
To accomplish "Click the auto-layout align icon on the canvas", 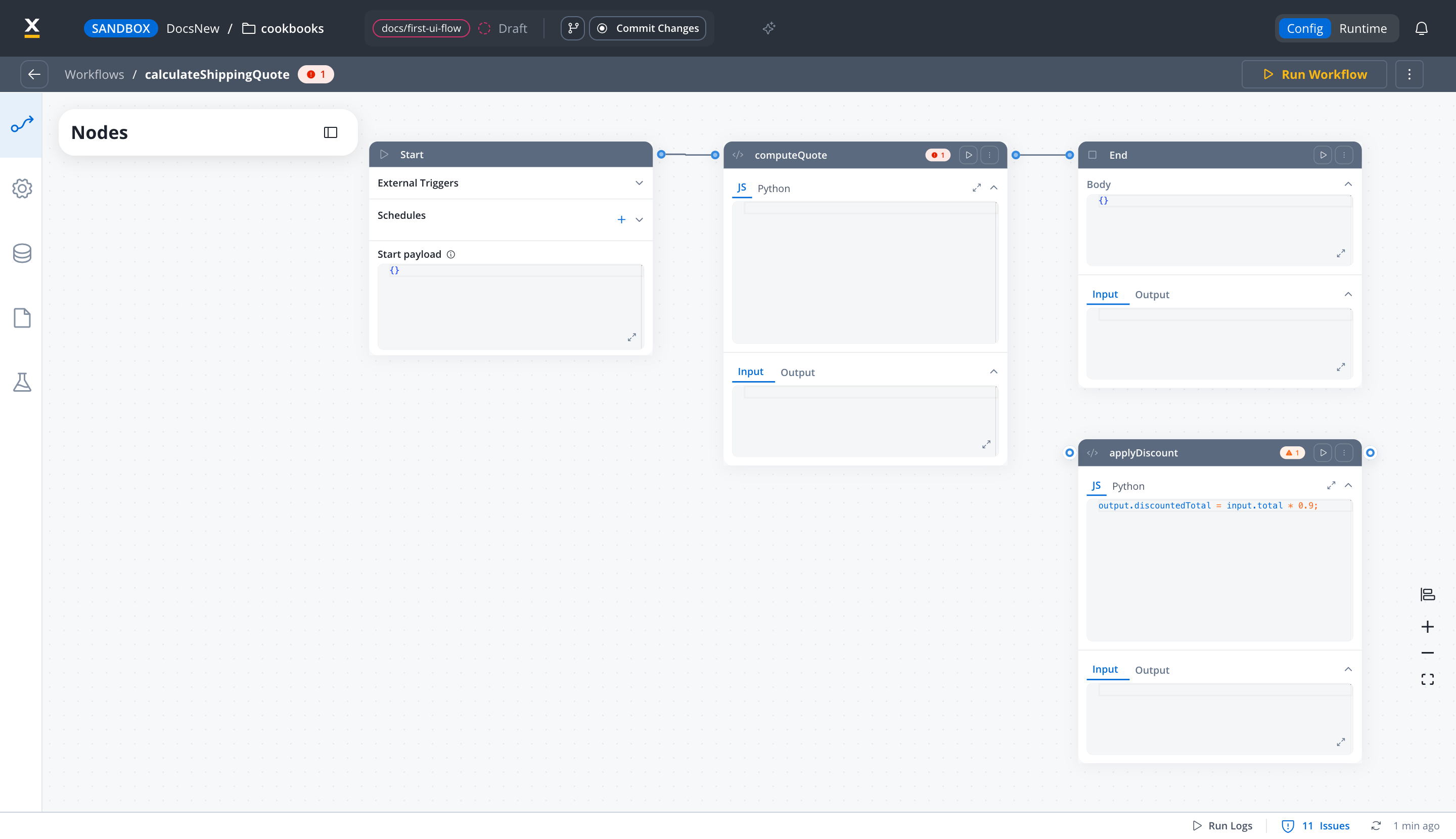I will (x=1427, y=594).
